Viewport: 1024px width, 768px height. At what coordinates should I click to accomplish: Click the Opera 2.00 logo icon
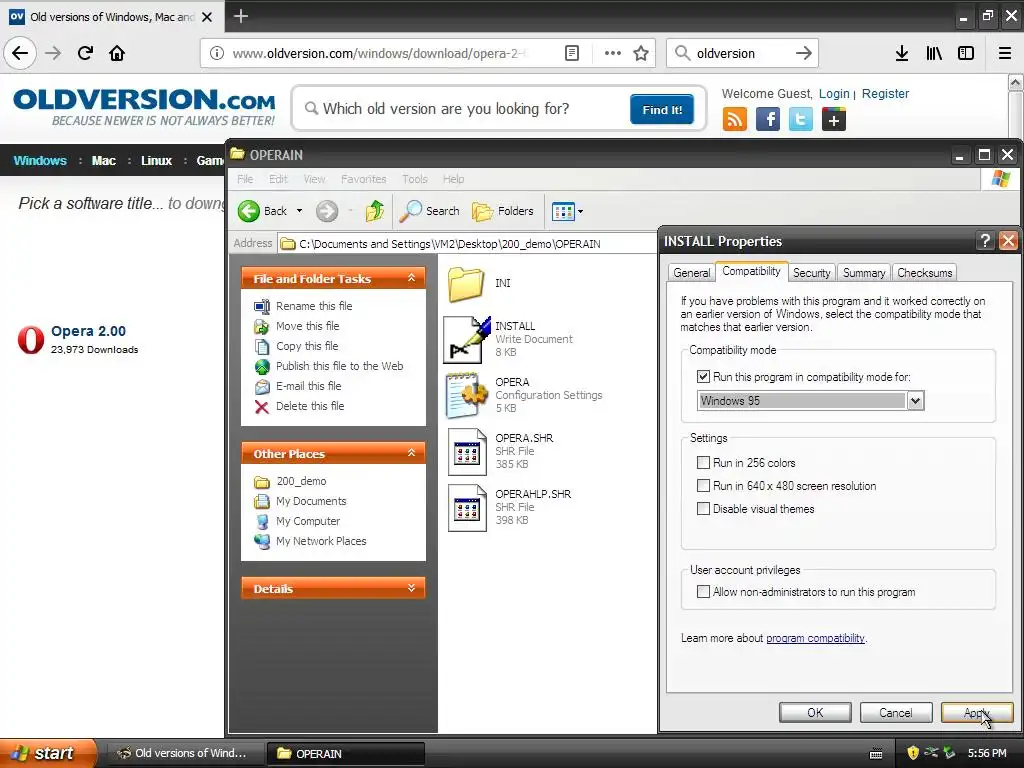click(31, 340)
